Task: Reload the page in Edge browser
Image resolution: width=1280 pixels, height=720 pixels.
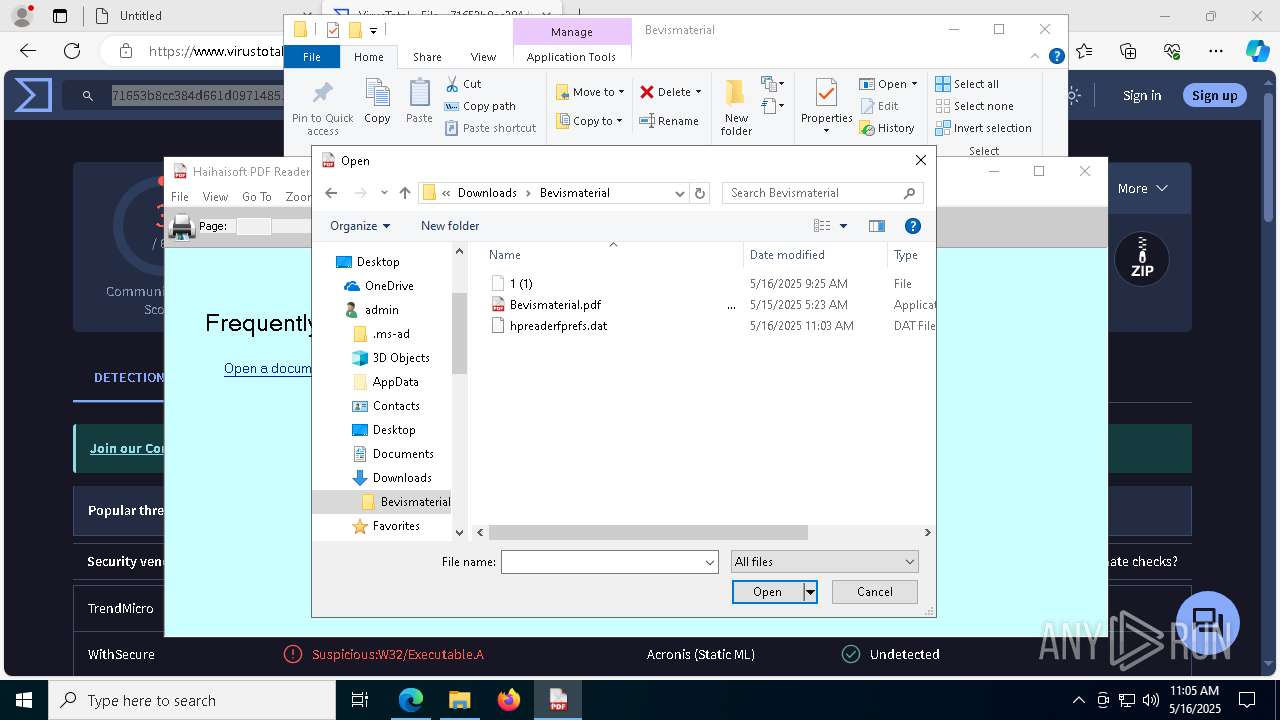Action: (72, 51)
